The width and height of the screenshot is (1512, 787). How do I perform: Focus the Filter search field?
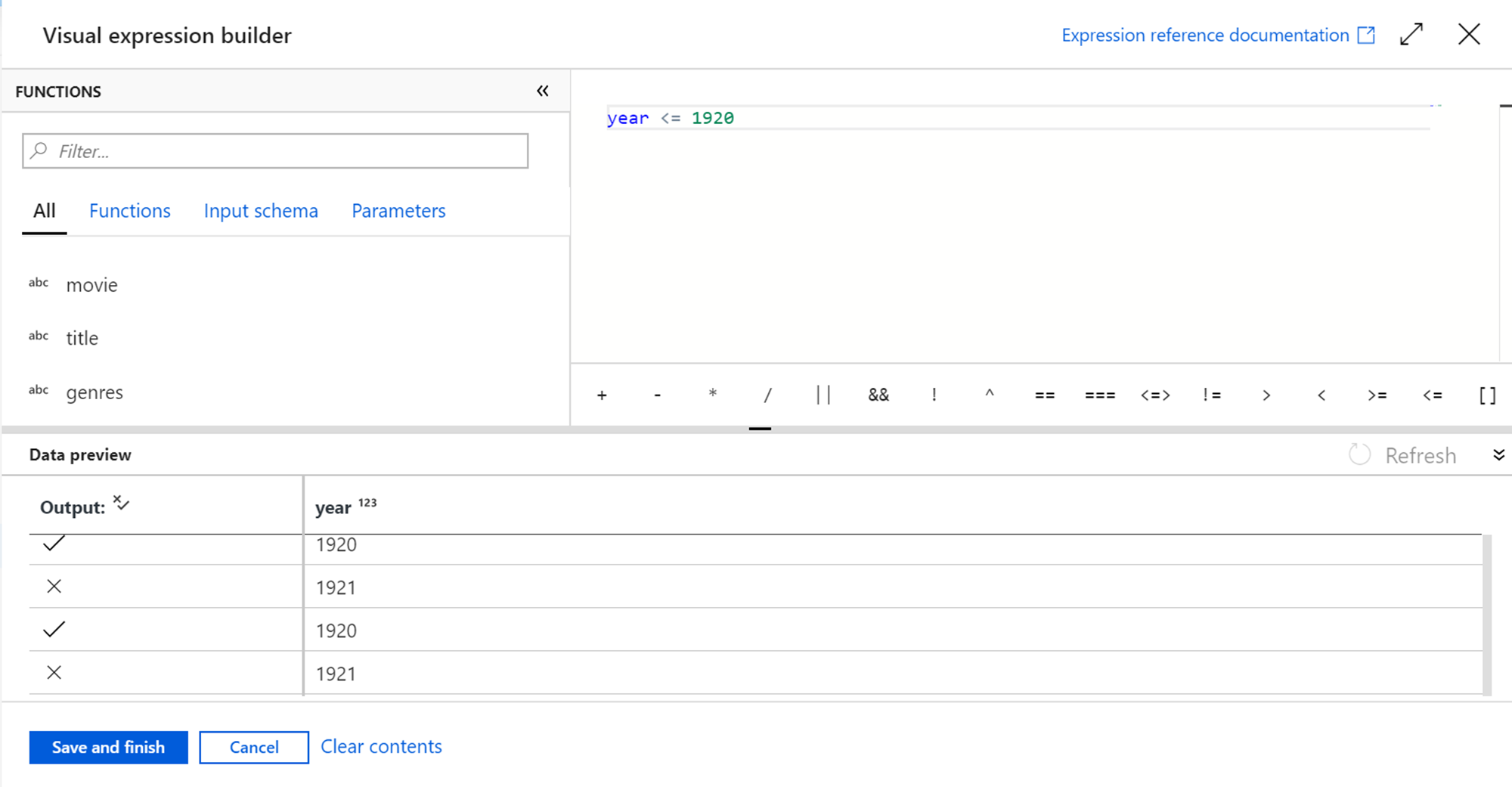tap(275, 151)
